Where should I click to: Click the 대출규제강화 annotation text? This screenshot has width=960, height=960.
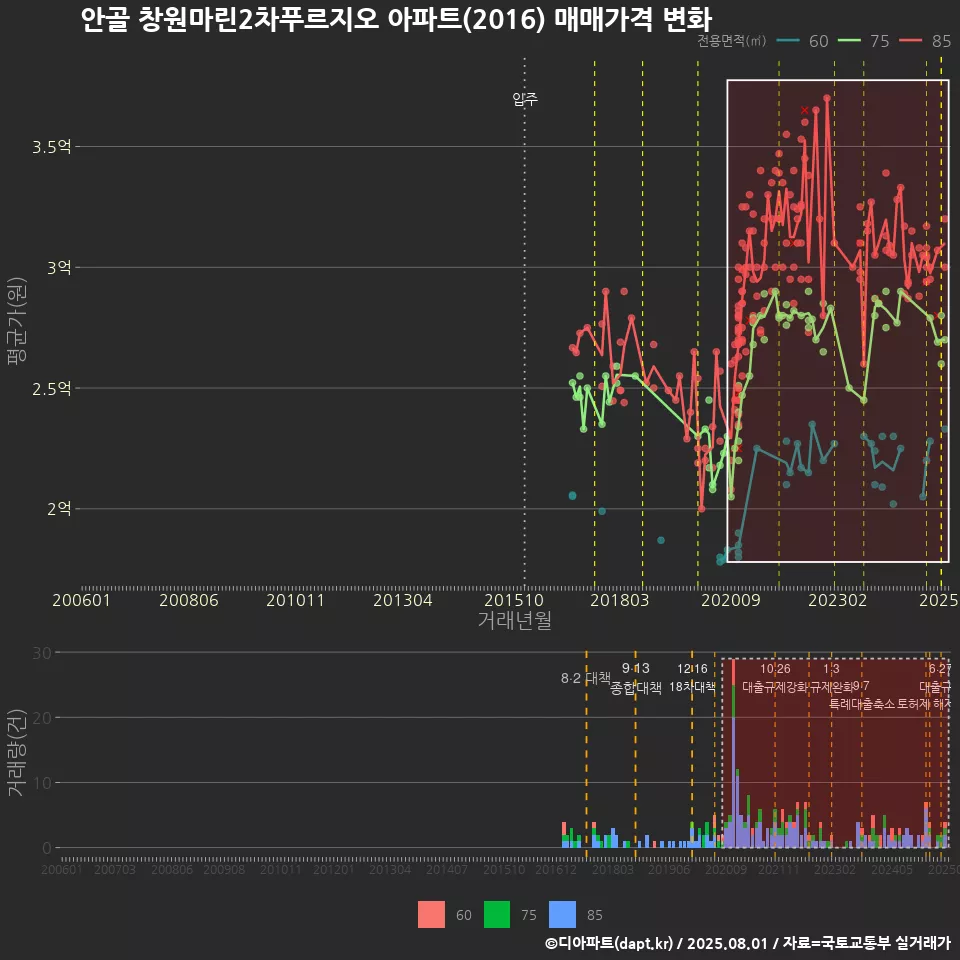coord(775,687)
